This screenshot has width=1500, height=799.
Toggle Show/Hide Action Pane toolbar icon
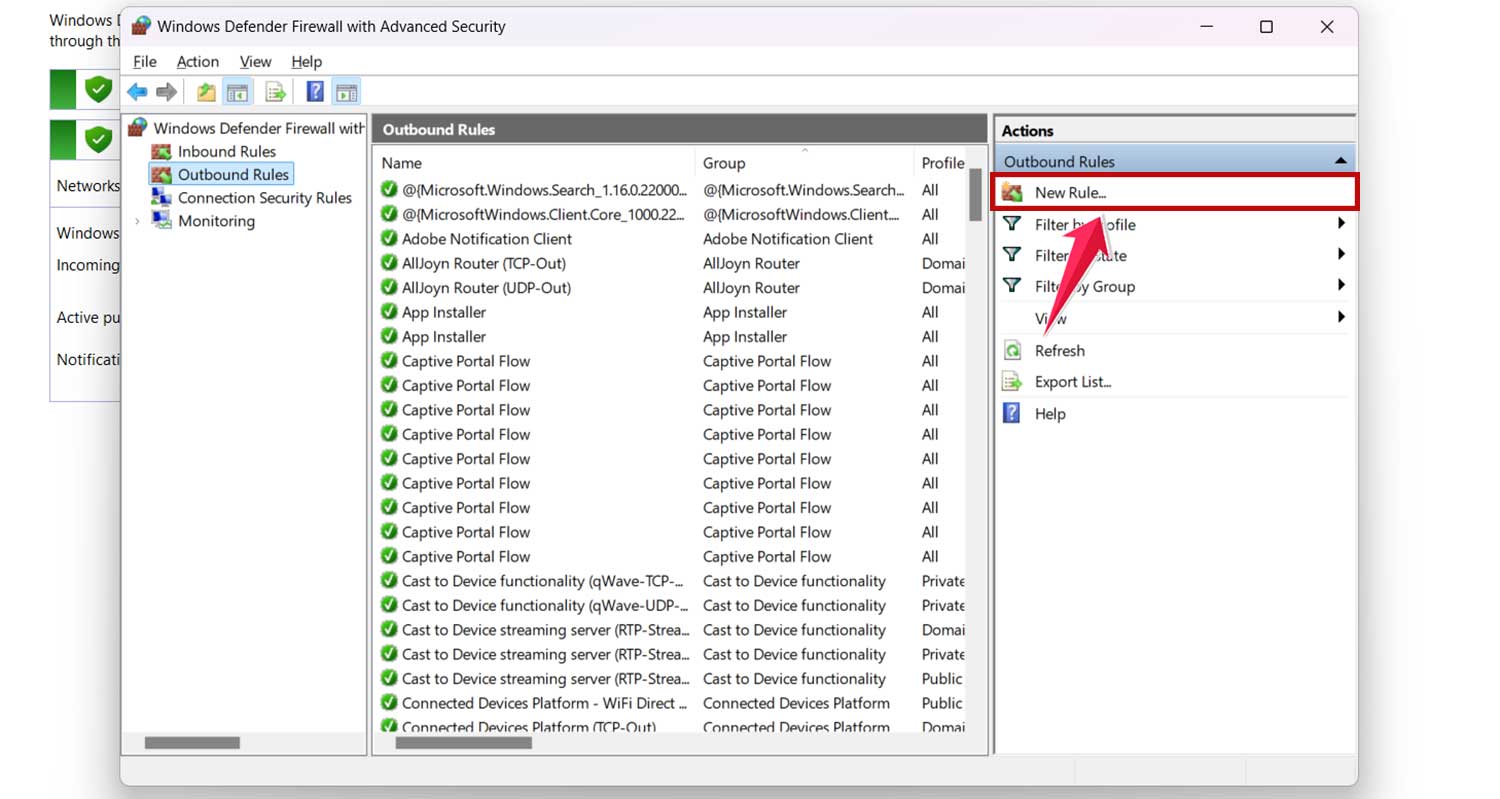(x=346, y=92)
